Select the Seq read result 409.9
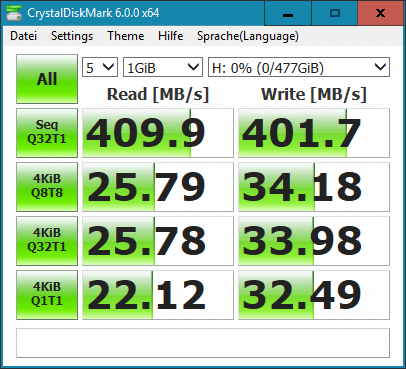 (158, 133)
